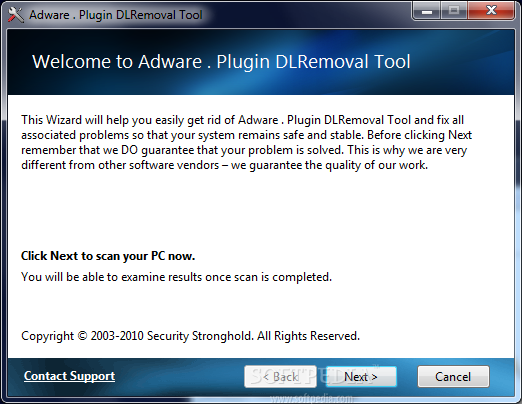Click the 'This Wizard will help you' paragraph
The height and width of the screenshot is (404, 522).
click(x=246, y=142)
